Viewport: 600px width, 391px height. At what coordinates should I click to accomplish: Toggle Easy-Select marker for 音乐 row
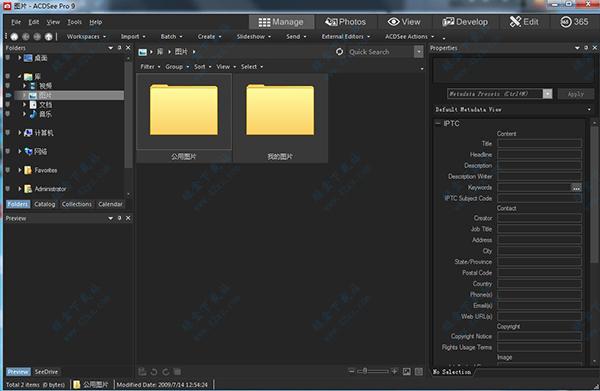(x=8, y=114)
